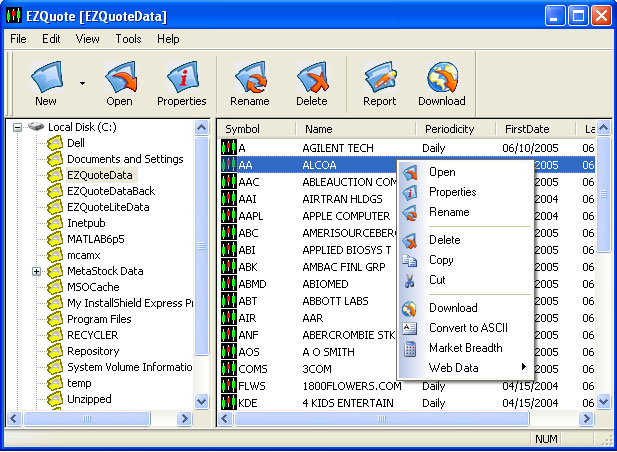Choose Open in the context menu
617x452 pixels.
point(466,172)
